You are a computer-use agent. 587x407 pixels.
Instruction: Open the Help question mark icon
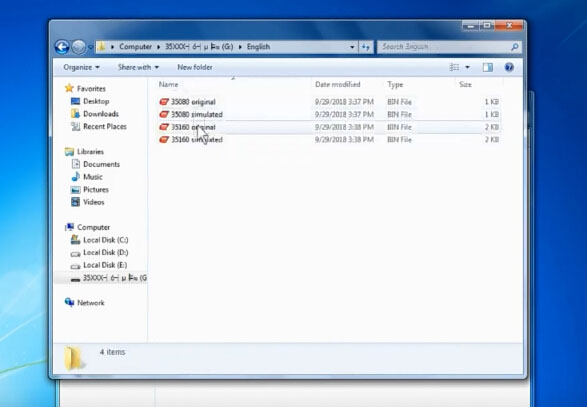[x=509, y=67]
